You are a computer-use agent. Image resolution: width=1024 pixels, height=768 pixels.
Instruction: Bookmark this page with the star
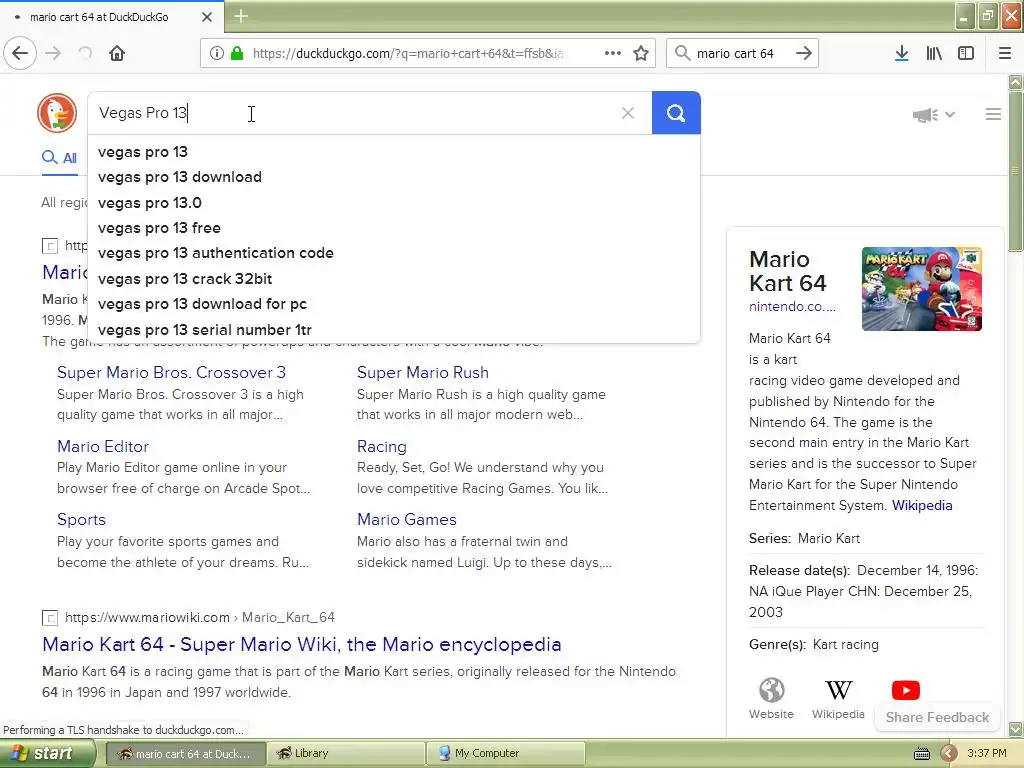pos(641,53)
